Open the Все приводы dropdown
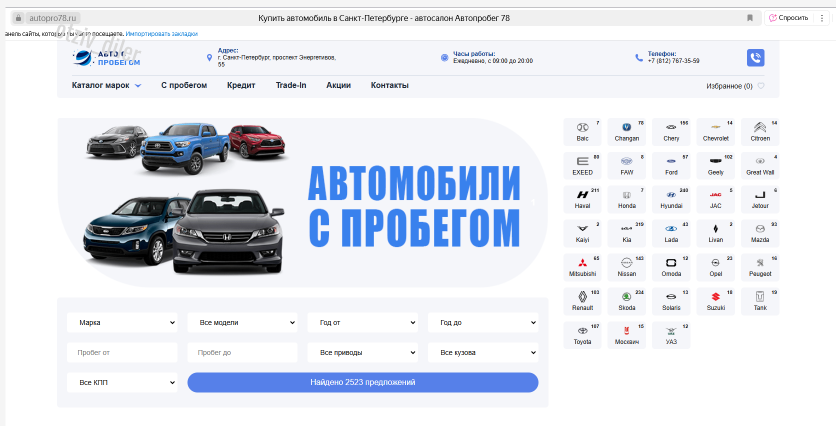Screen dimensions: 836x426 click(x=363, y=352)
